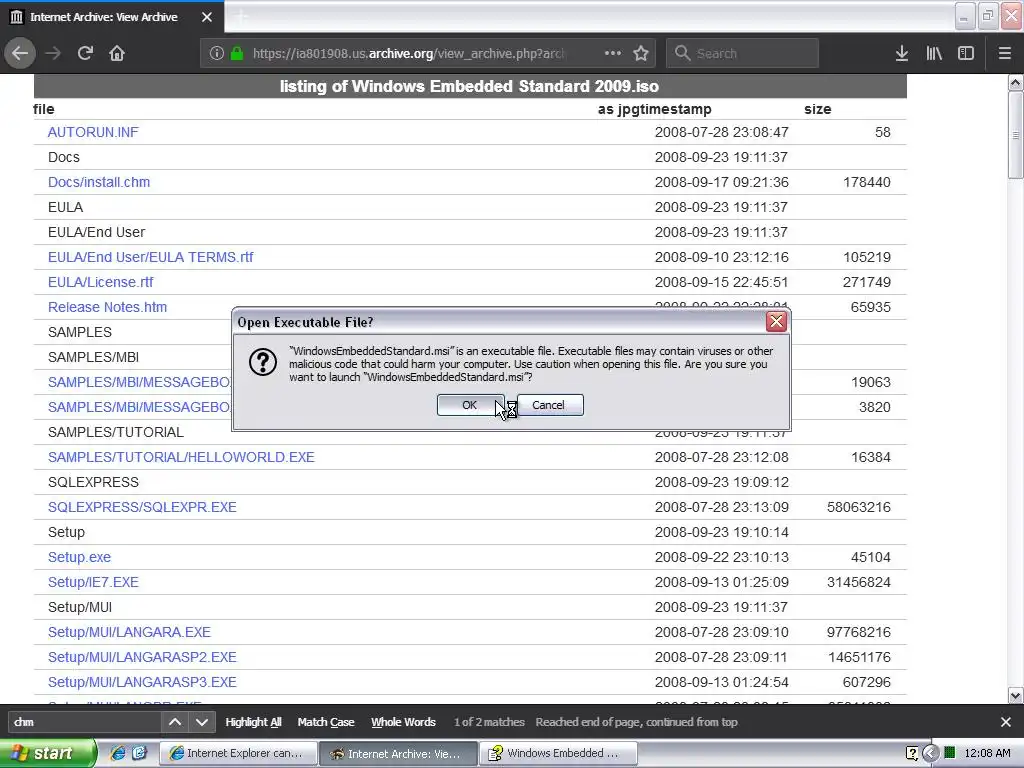Open the Windows start button
Screen dimensions: 1024x768
(48, 753)
